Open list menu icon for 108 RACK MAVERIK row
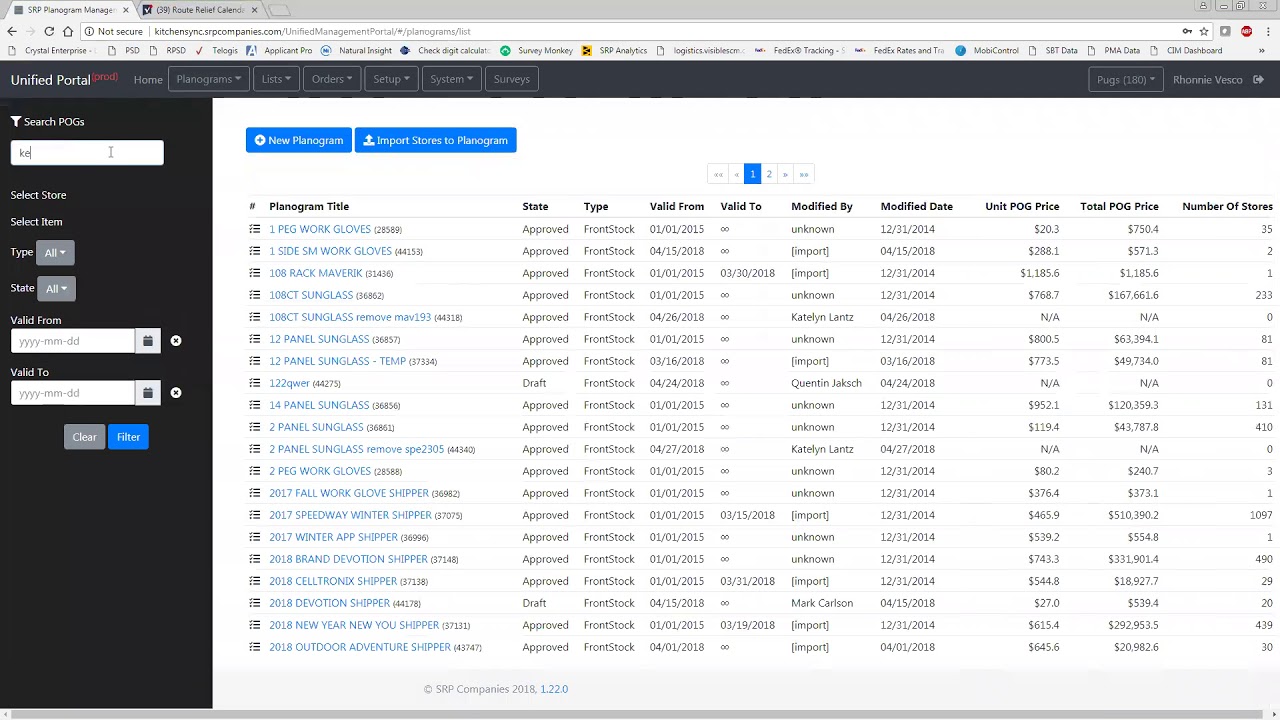The height and width of the screenshot is (720, 1280). coord(254,273)
